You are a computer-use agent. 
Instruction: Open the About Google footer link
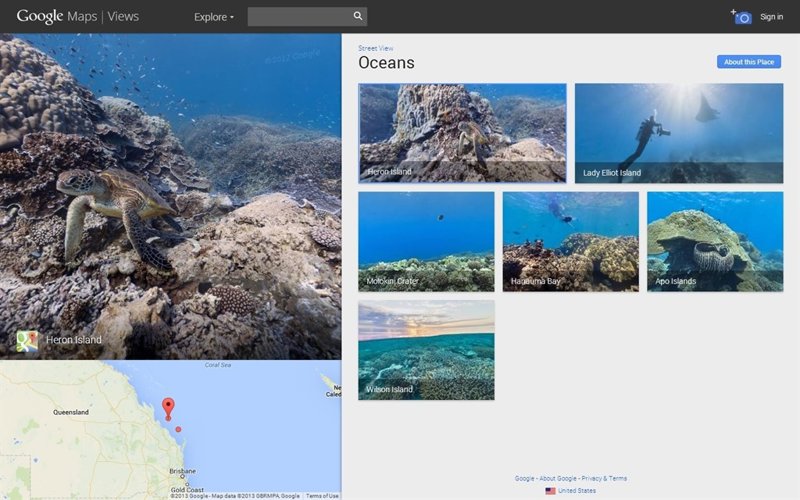click(x=559, y=479)
